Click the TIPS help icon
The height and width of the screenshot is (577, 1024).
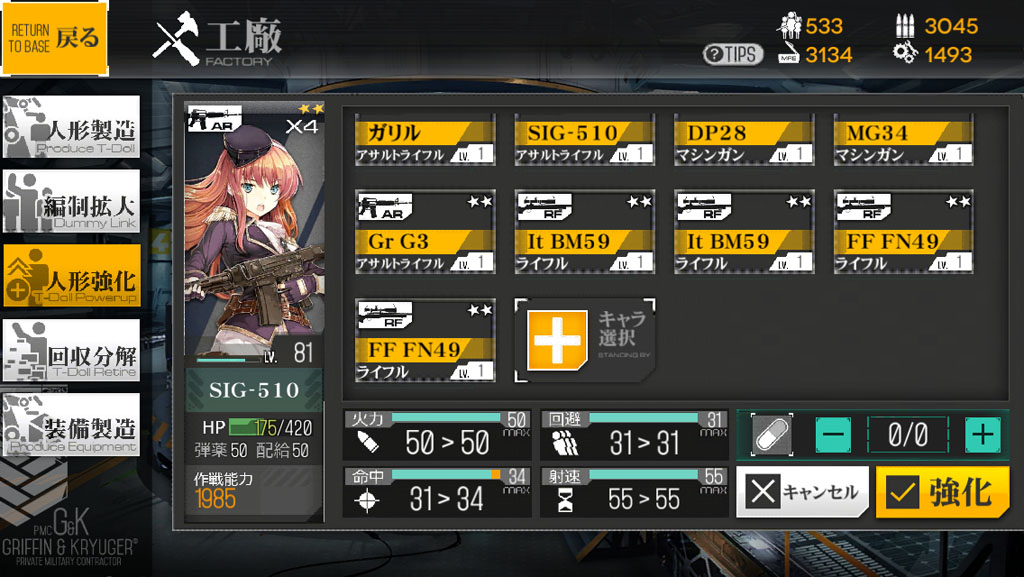pos(733,54)
